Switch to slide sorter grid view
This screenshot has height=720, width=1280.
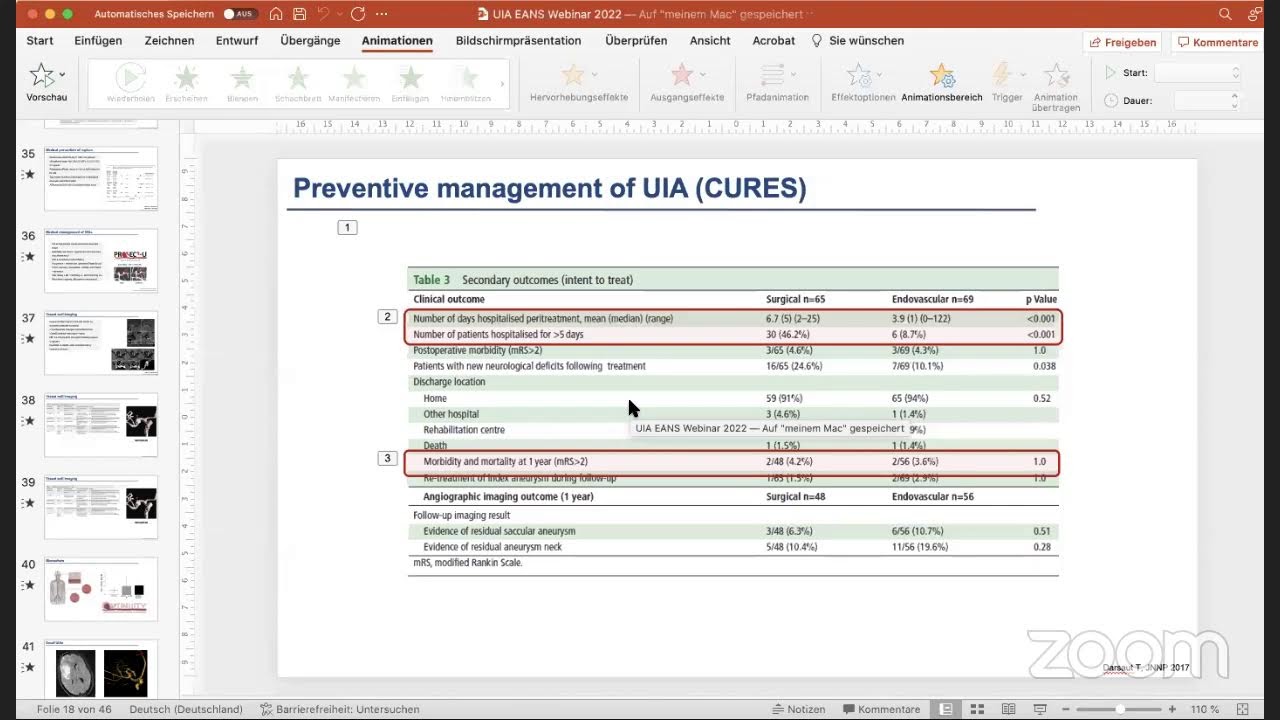978,709
